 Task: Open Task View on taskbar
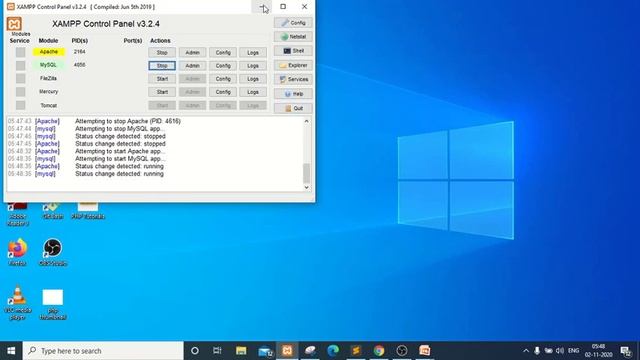218,351
